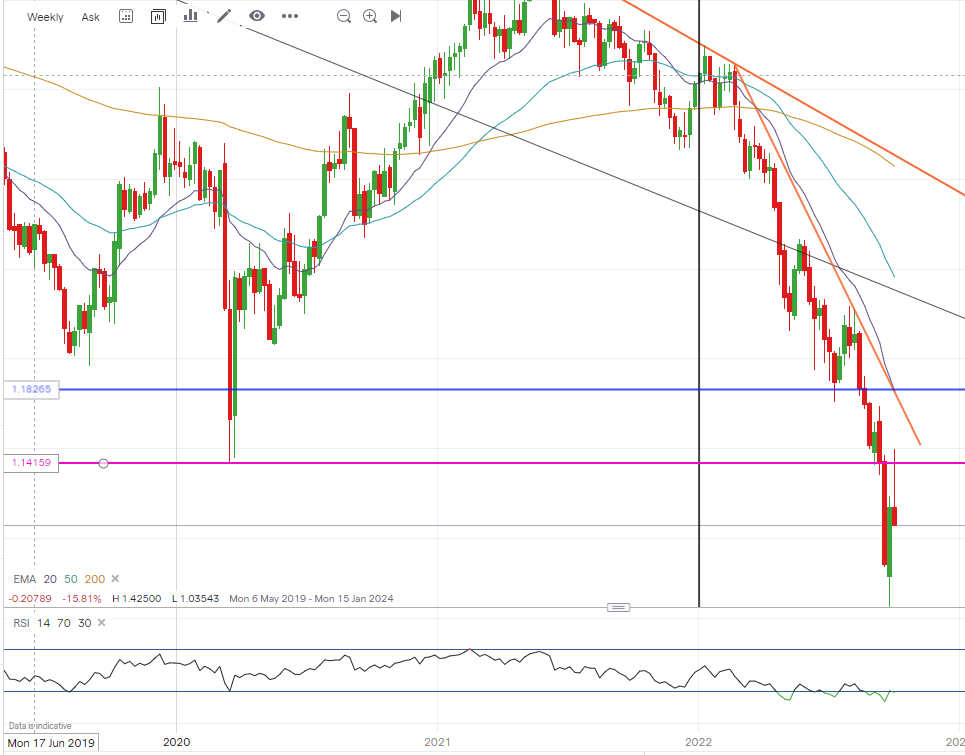Select the -0.20789 change value
The width and height of the screenshot is (965, 755).
pyautogui.click(x=30, y=599)
